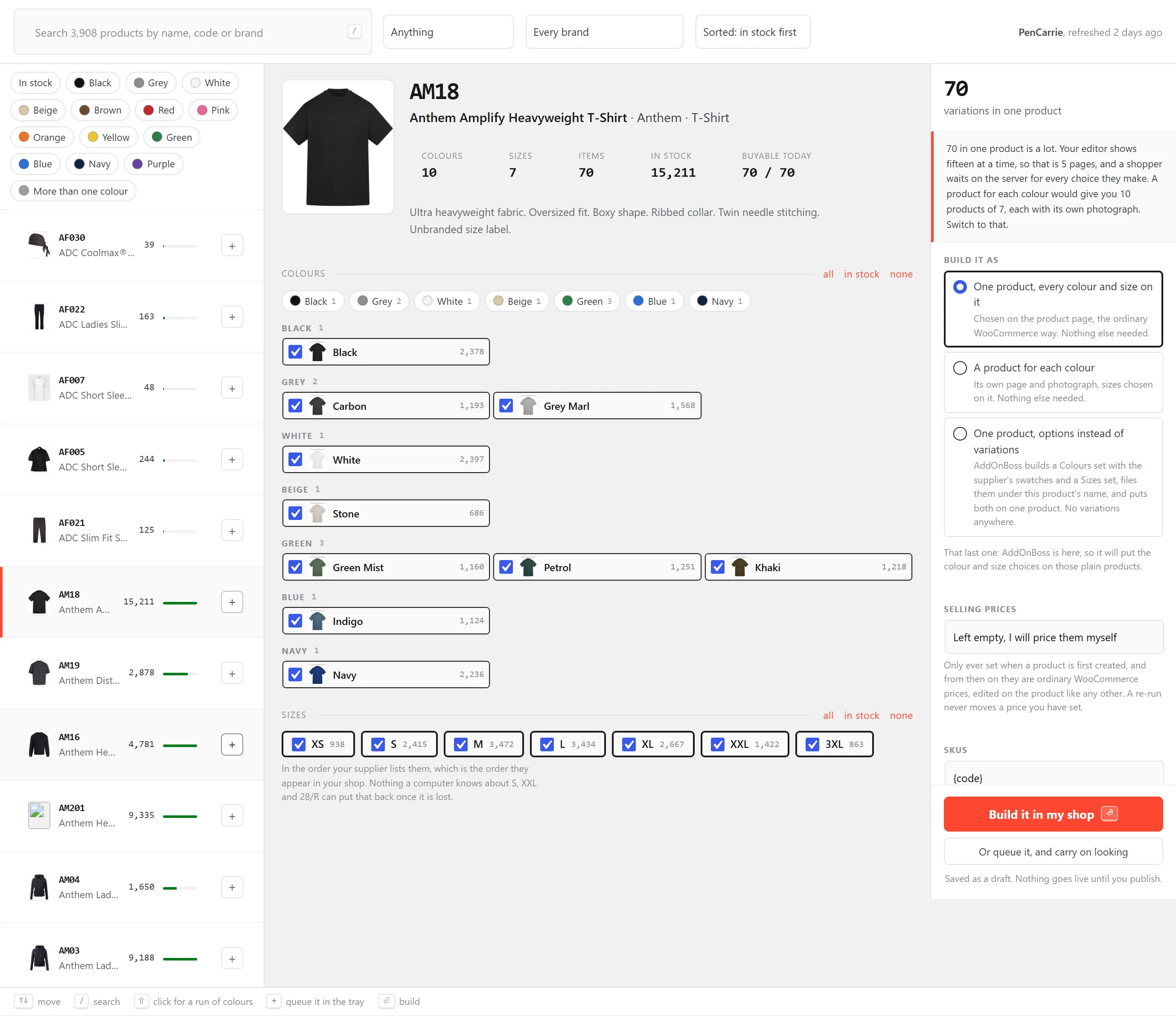
Task: Click the up-down arrows move hint icon
Action: (23, 1001)
